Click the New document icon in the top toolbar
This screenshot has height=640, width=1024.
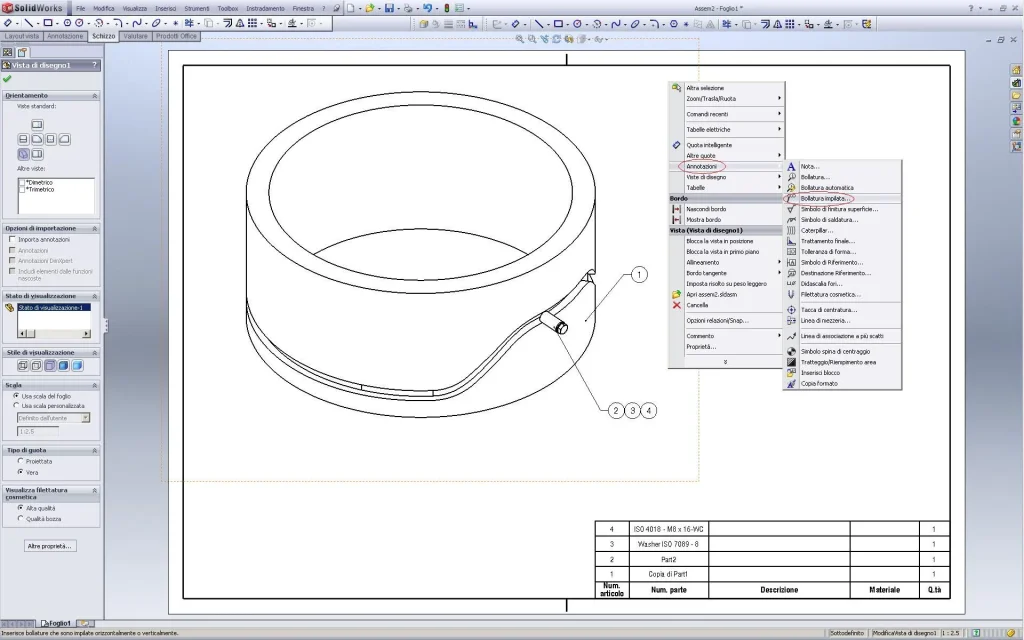351,8
